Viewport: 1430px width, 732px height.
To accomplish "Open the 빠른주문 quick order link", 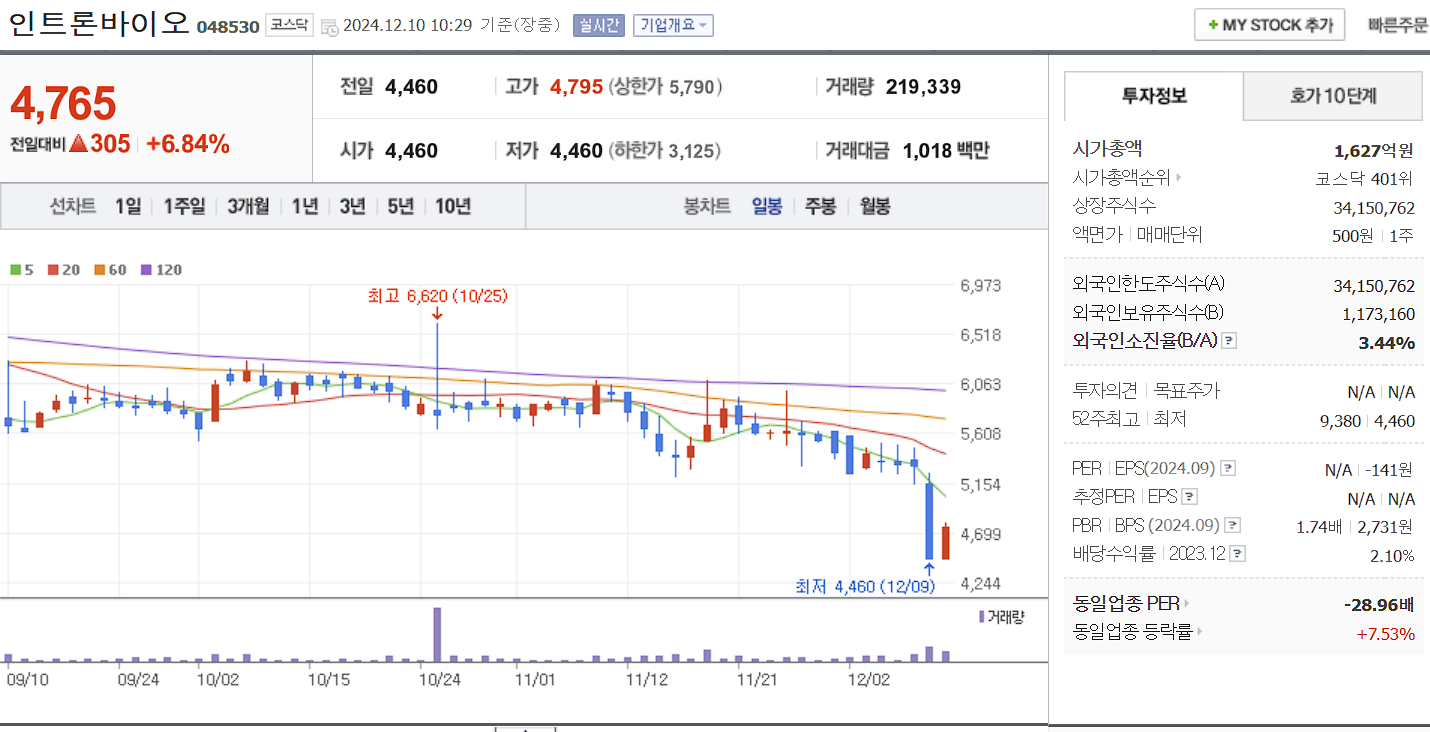I will click(1398, 26).
